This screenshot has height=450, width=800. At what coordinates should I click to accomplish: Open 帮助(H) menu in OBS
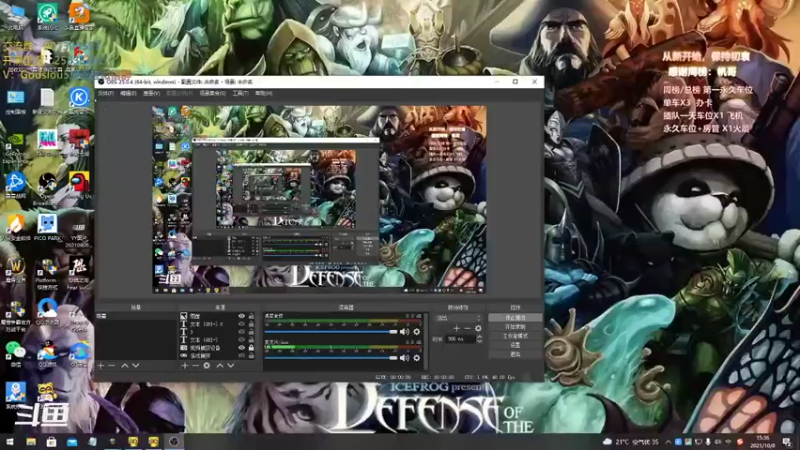(264, 93)
